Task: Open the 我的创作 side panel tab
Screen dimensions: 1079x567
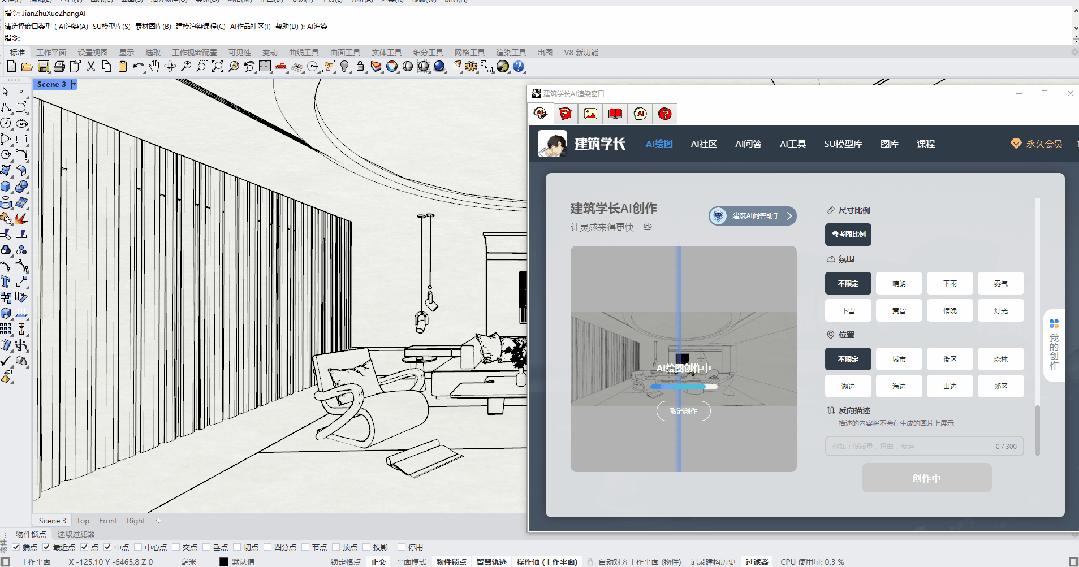Action: click(1054, 344)
